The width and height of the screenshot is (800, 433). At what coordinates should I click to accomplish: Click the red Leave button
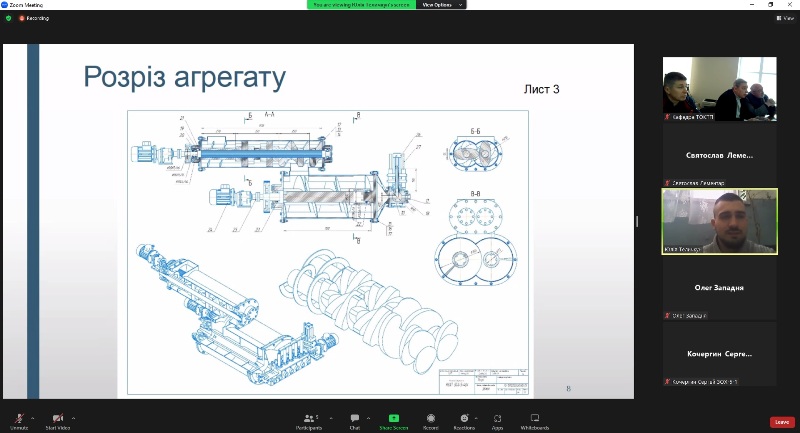click(782, 422)
